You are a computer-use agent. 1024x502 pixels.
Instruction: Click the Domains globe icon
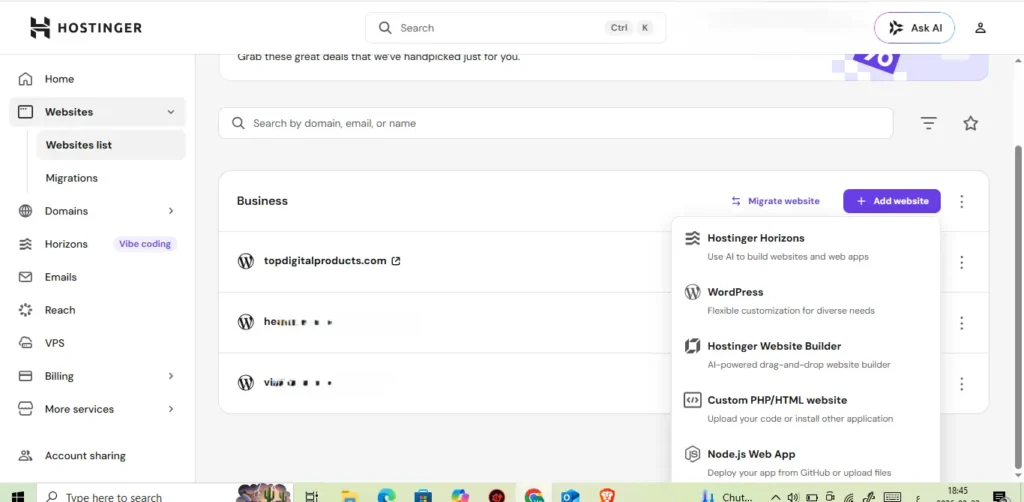click(25, 211)
